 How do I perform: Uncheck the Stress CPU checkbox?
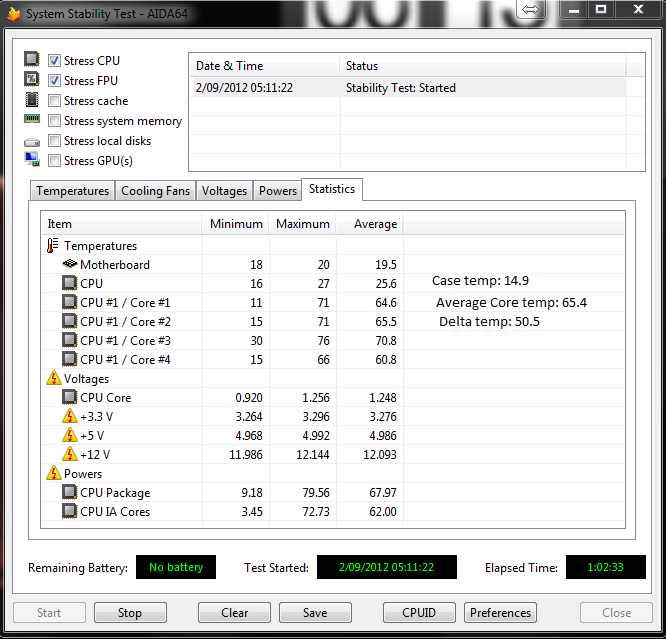point(54,60)
